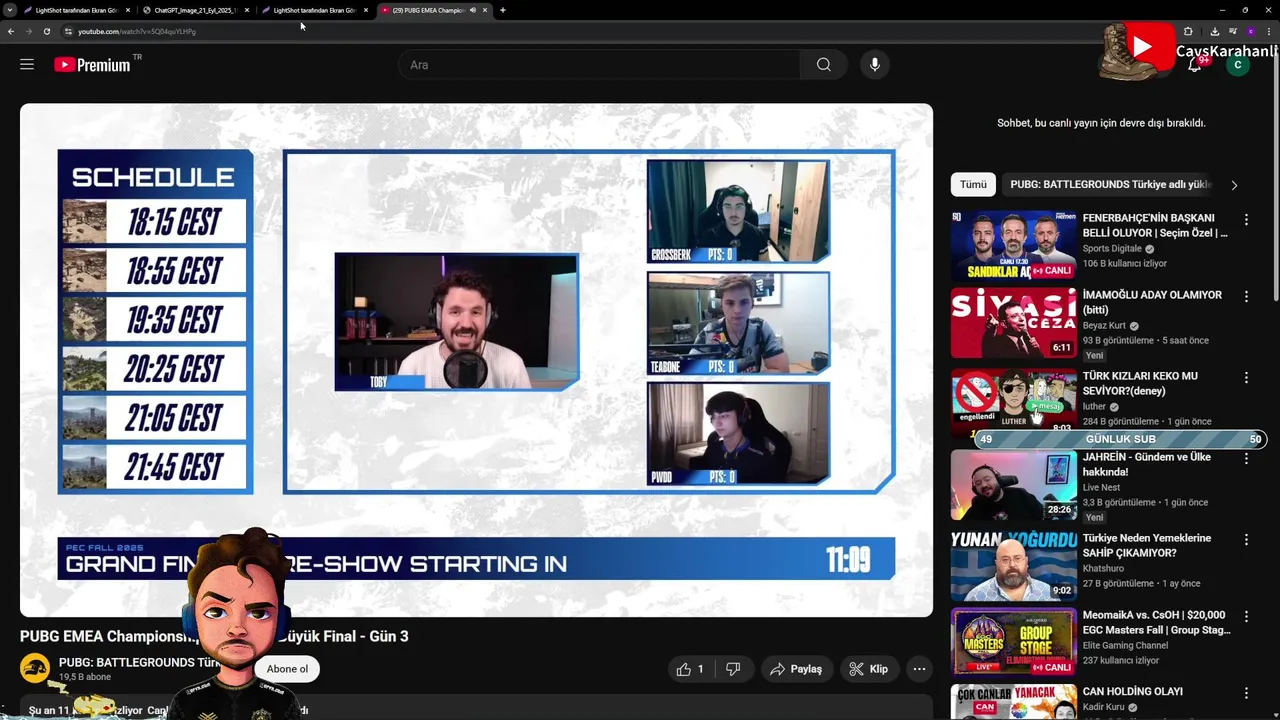Switch to first LightShot browser tab
Screen dimensions: 1280x720
pyautogui.click(x=78, y=10)
